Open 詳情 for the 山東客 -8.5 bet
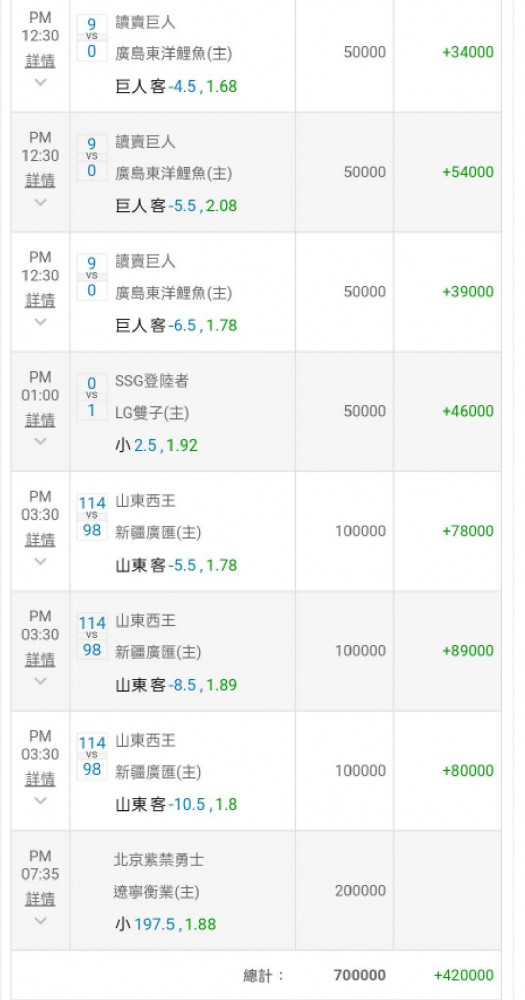Image resolution: width=525 pixels, height=1000 pixels. tap(40, 659)
